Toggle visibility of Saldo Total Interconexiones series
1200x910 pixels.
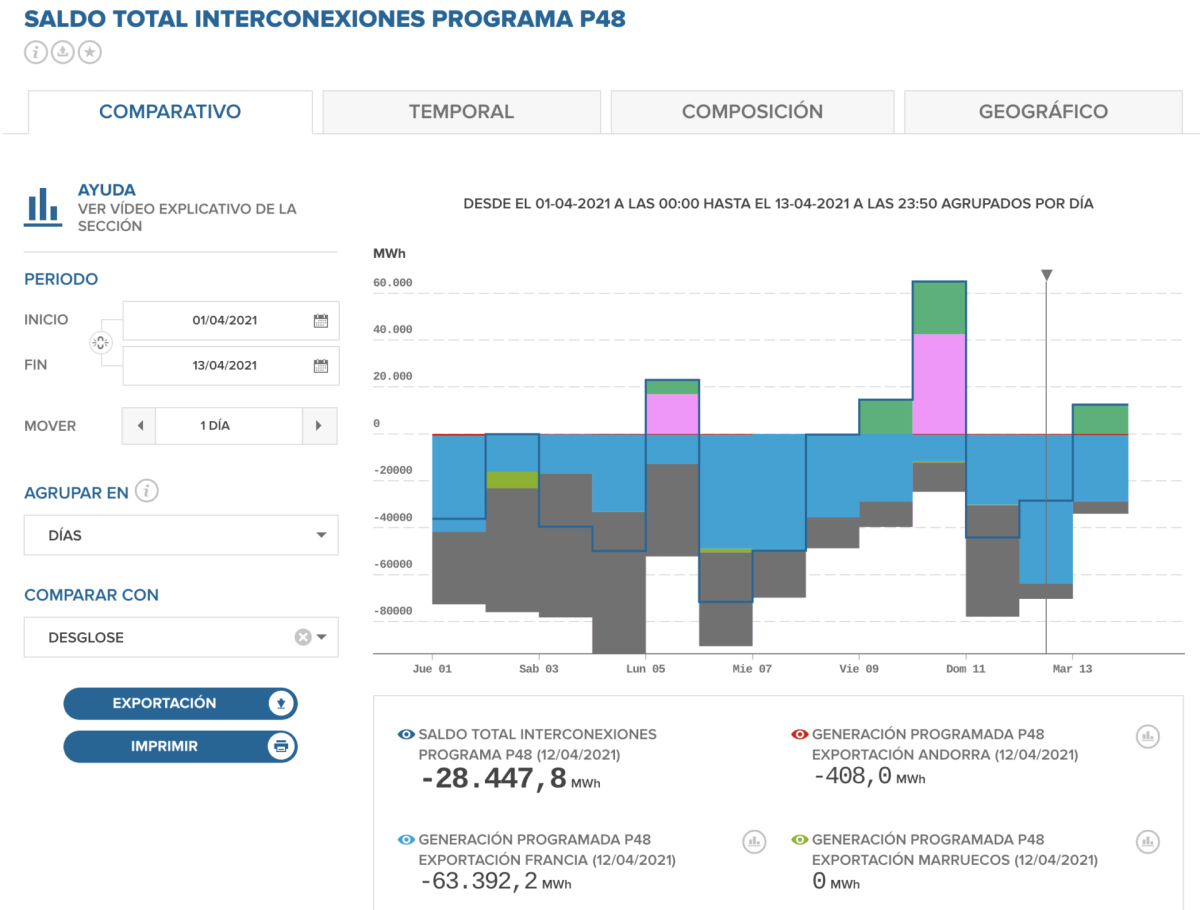pos(406,734)
